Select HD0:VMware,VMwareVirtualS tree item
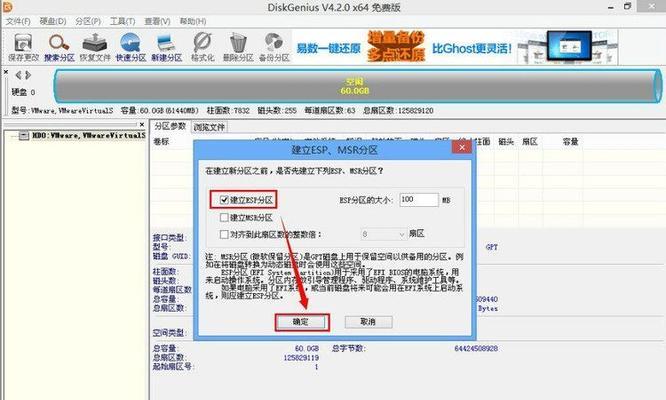The height and width of the screenshot is (400, 666). (x=89, y=135)
